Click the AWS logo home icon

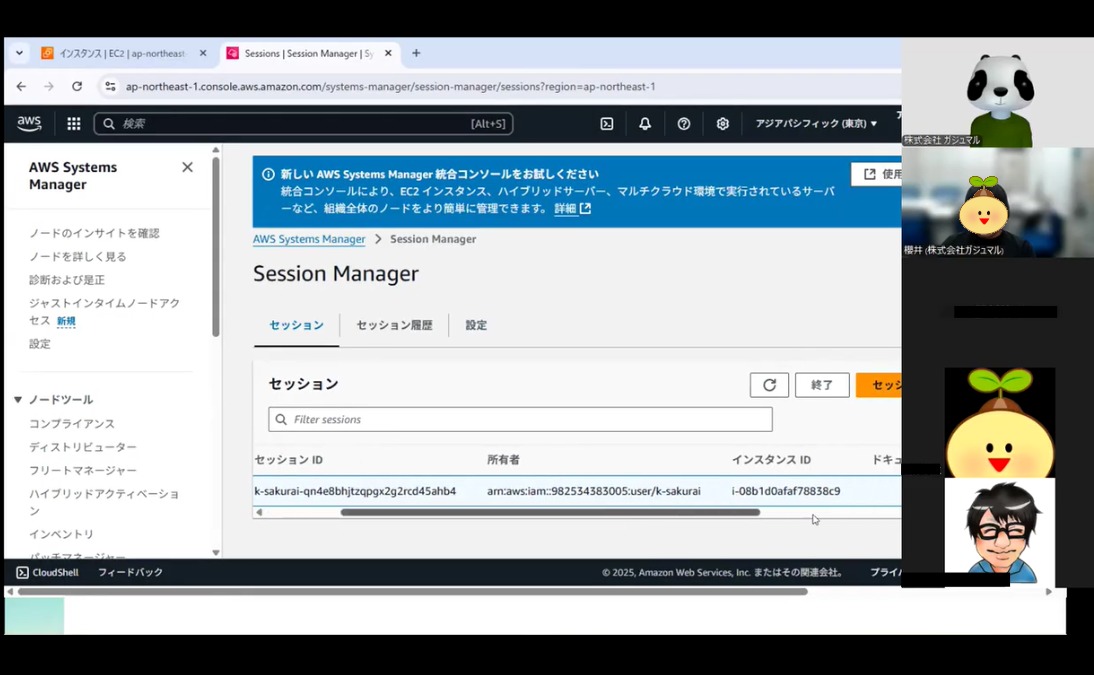coord(29,123)
